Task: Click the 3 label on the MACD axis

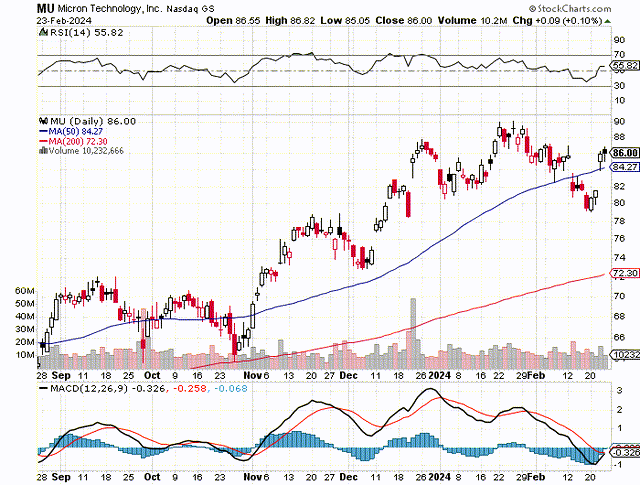Action: (619, 391)
